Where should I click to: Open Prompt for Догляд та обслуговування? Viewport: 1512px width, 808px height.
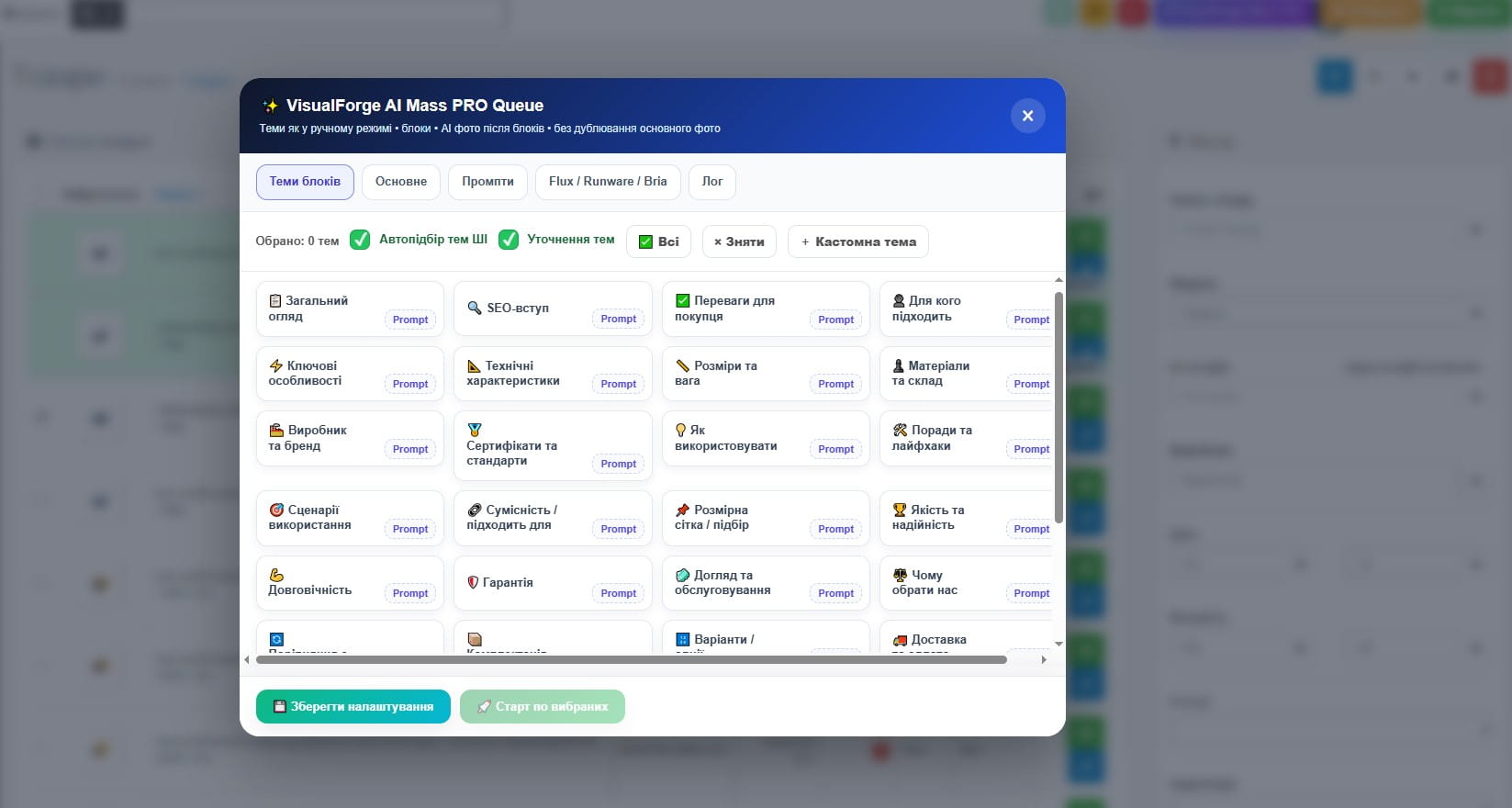click(x=836, y=593)
